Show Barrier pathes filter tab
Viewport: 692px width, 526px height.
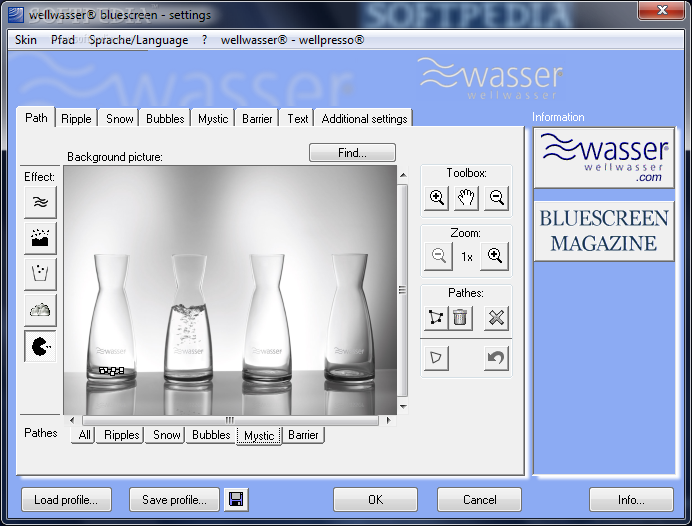coord(303,435)
